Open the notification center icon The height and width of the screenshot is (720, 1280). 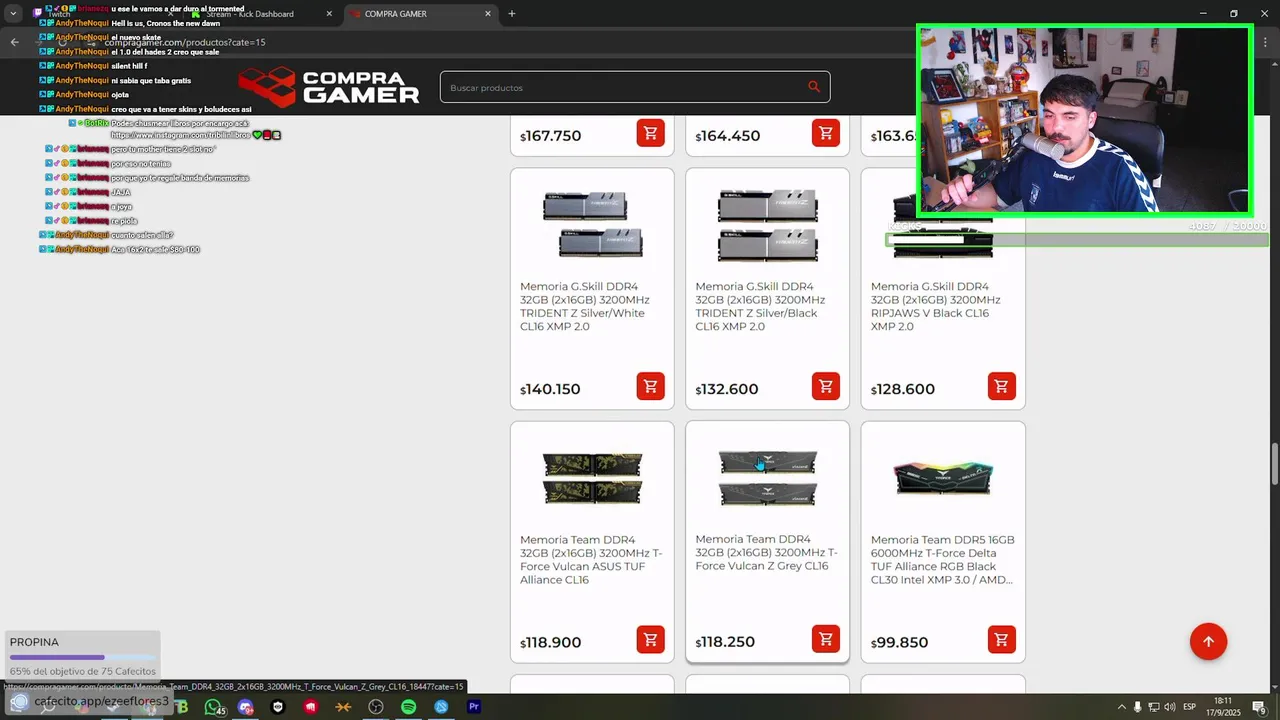[1259, 707]
